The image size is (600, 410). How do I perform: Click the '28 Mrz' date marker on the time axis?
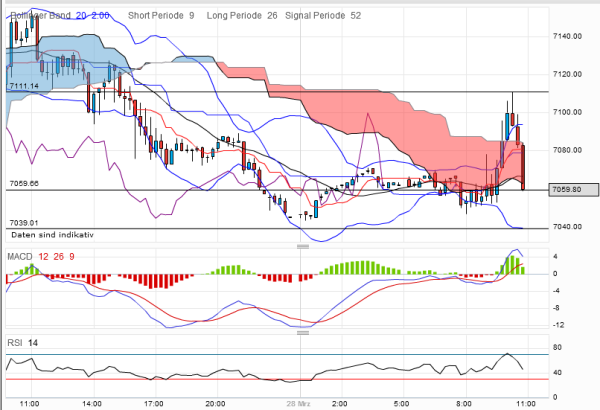click(298, 404)
